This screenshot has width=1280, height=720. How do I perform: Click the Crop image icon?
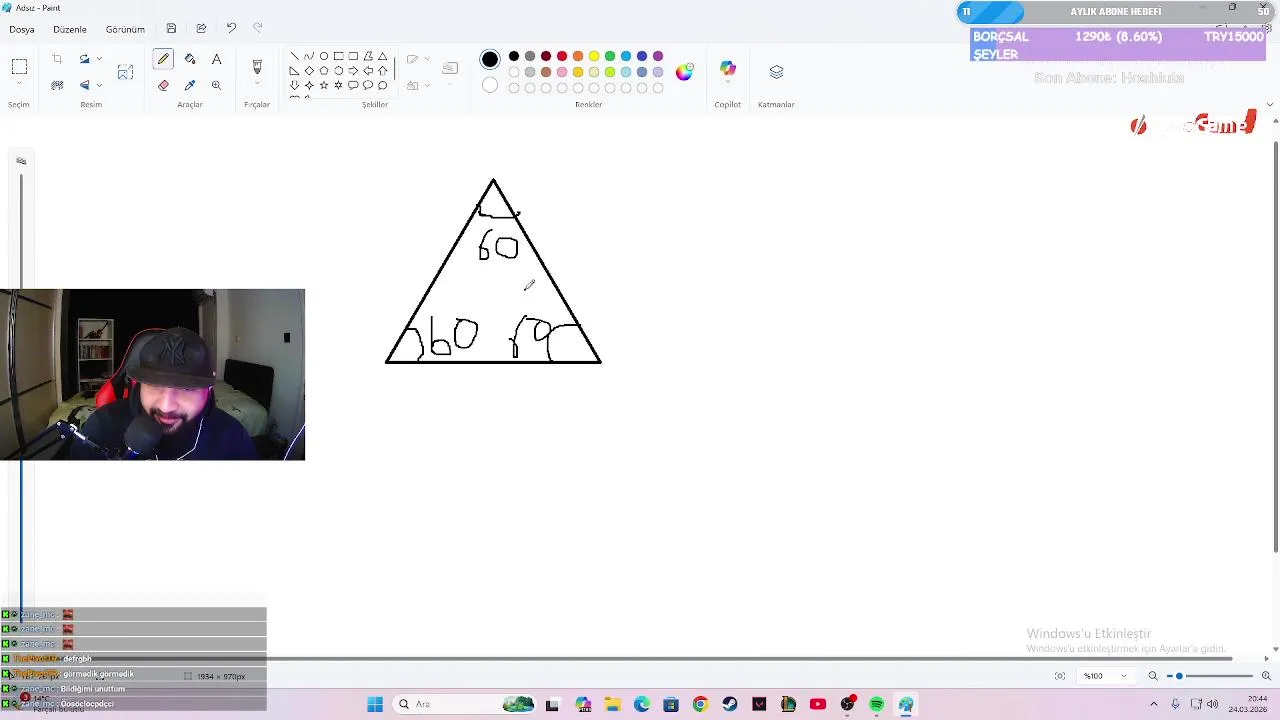[x=57, y=59]
